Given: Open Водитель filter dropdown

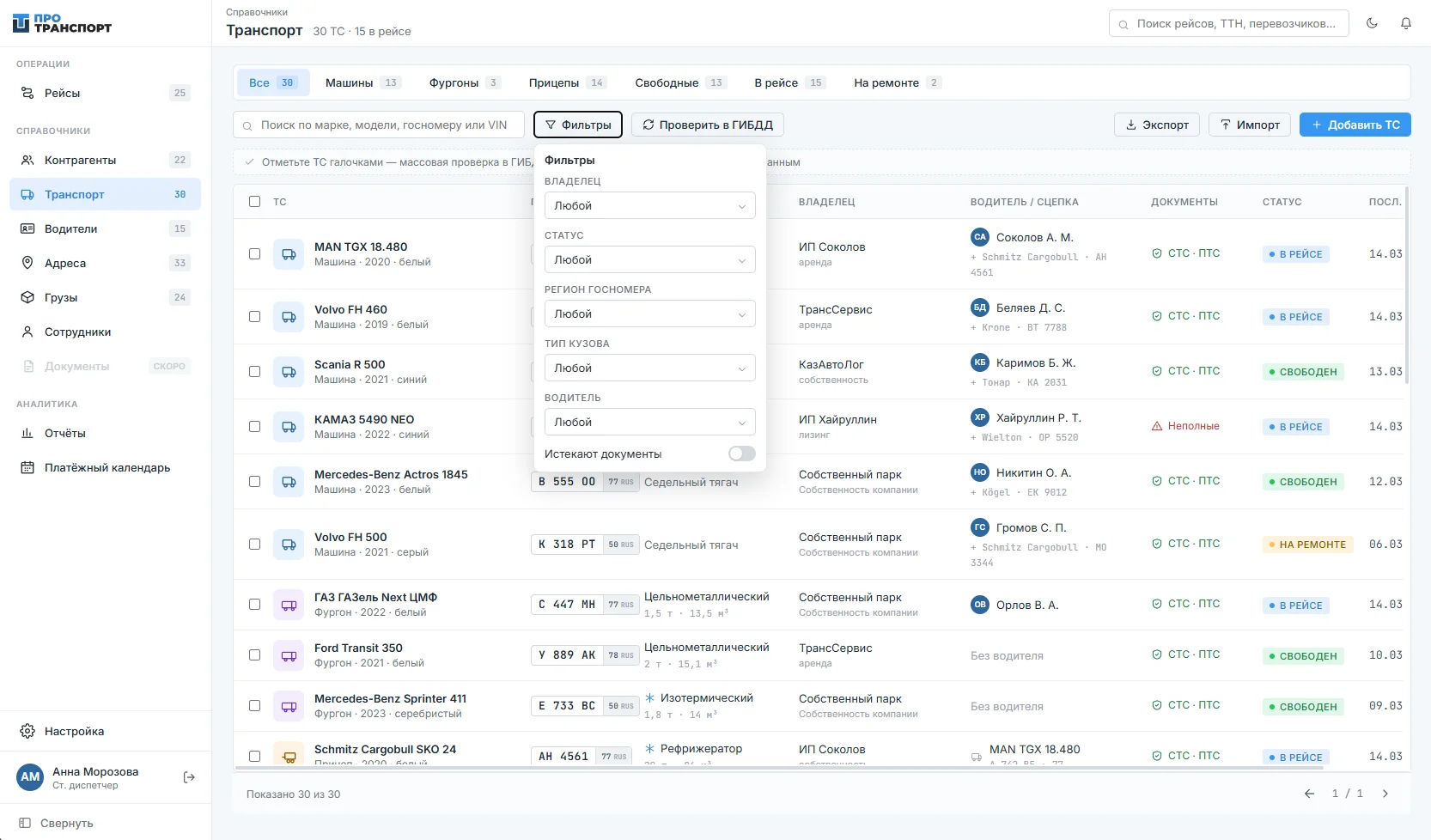Looking at the screenshot, I should (x=650, y=422).
